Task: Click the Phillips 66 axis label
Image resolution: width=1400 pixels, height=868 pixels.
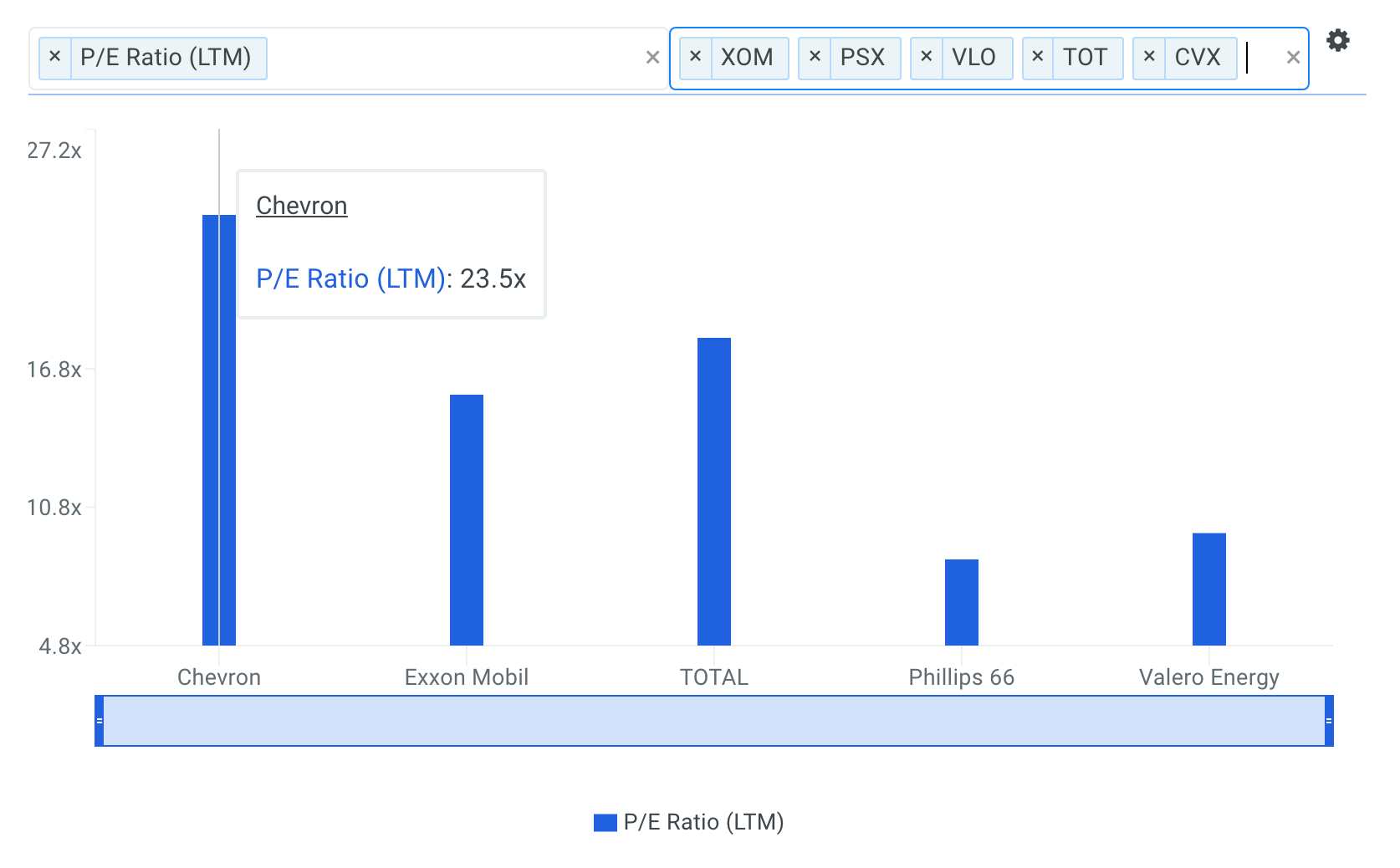Action: [962, 677]
